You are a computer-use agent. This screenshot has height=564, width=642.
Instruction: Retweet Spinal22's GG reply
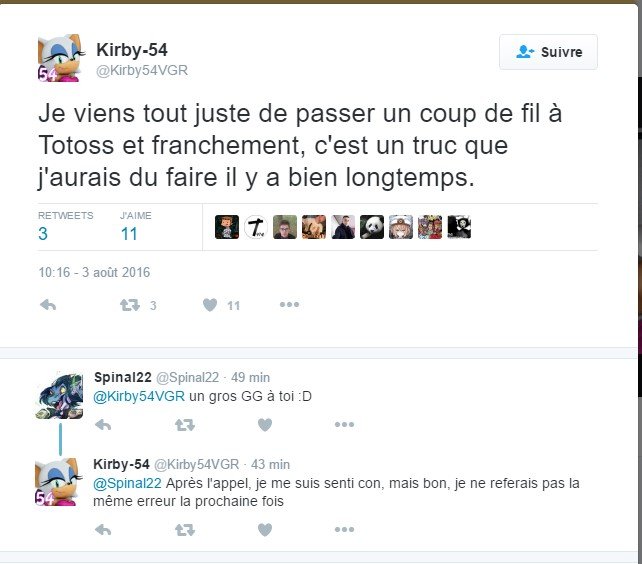tap(185, 425)
